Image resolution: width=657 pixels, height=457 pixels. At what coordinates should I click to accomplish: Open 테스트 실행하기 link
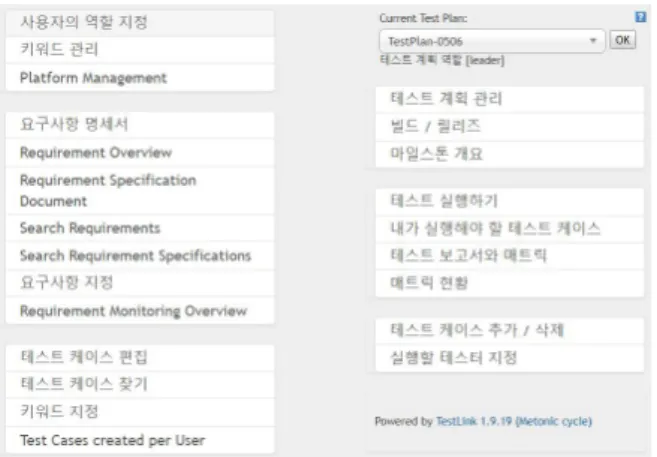coord(510,201)
